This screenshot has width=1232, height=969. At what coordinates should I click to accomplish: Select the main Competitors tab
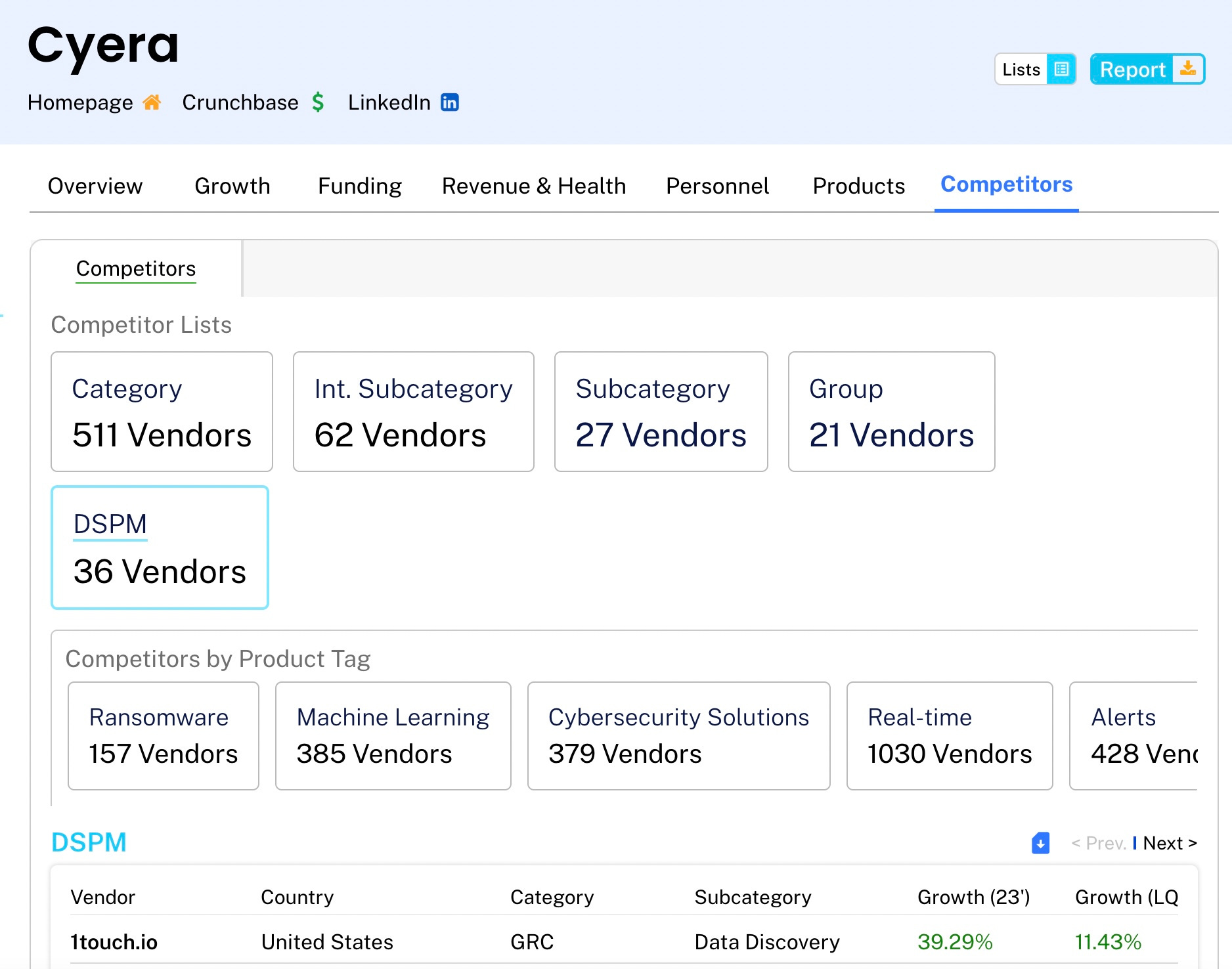(x=1007, y=185)
